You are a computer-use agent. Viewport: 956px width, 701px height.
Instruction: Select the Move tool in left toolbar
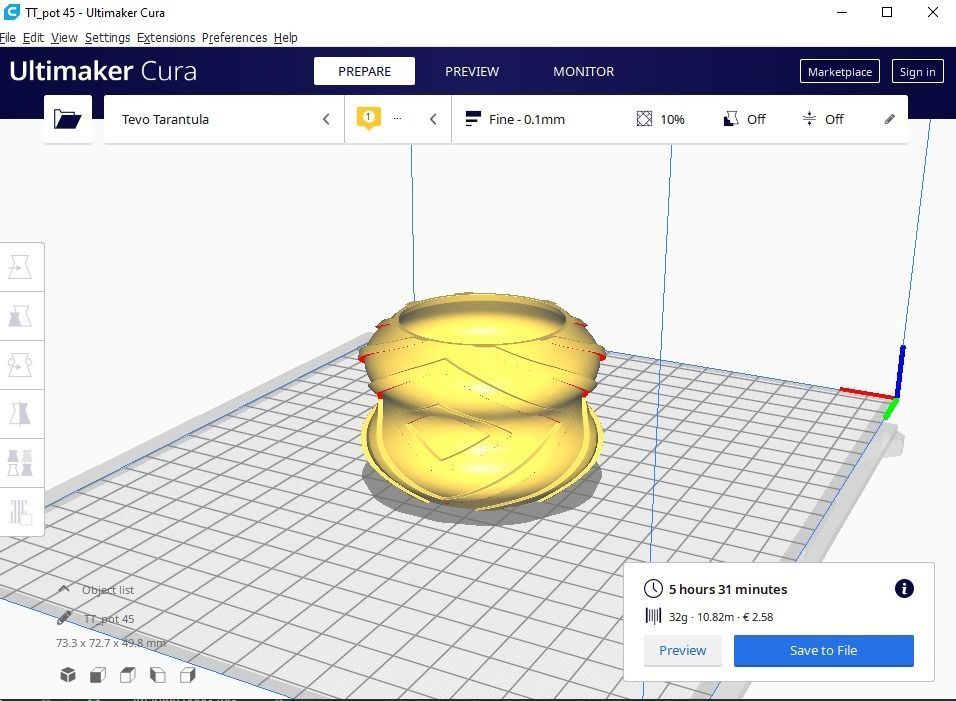(x=20, y=267)
